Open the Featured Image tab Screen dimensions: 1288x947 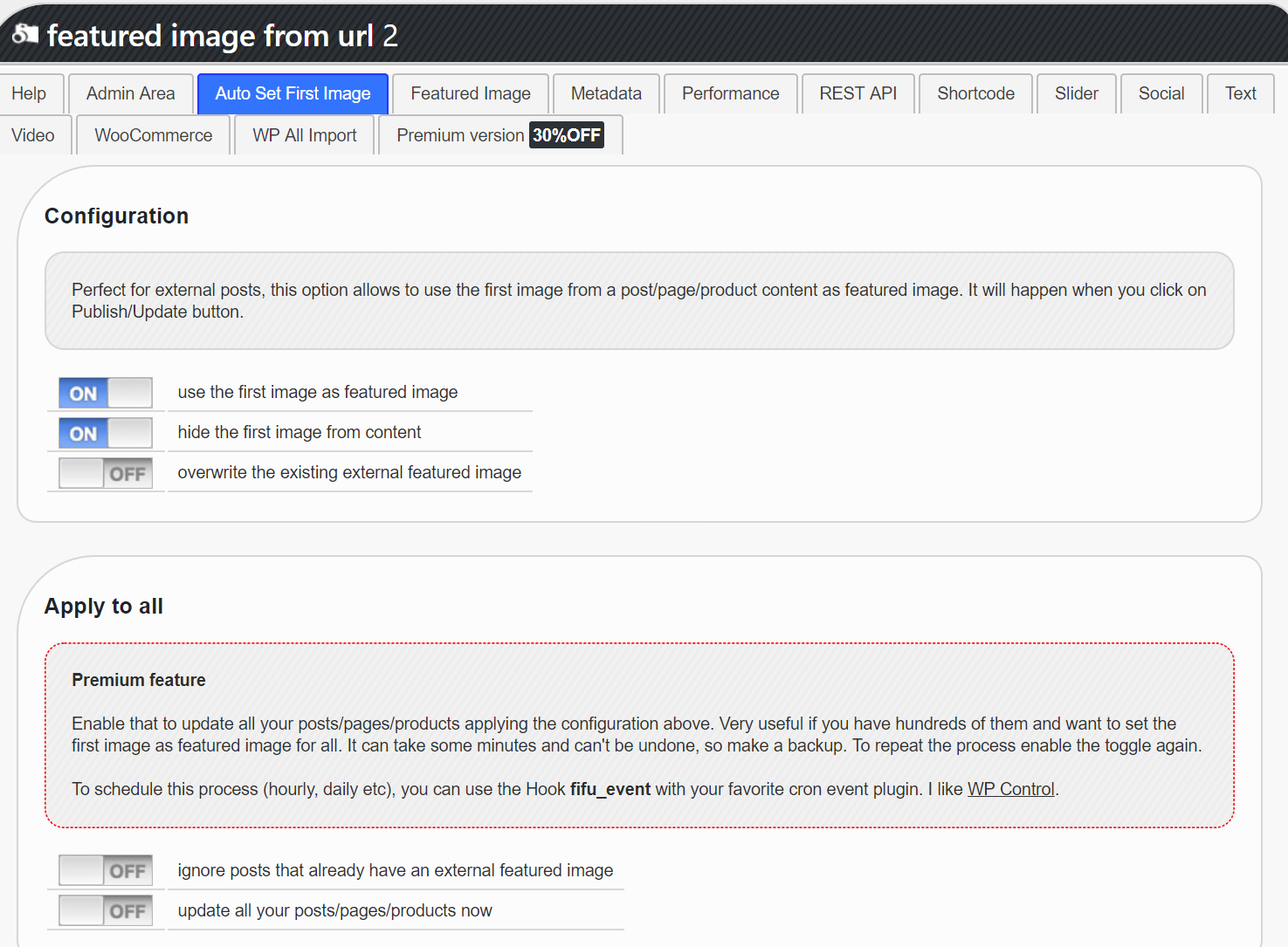click(471, 93)
